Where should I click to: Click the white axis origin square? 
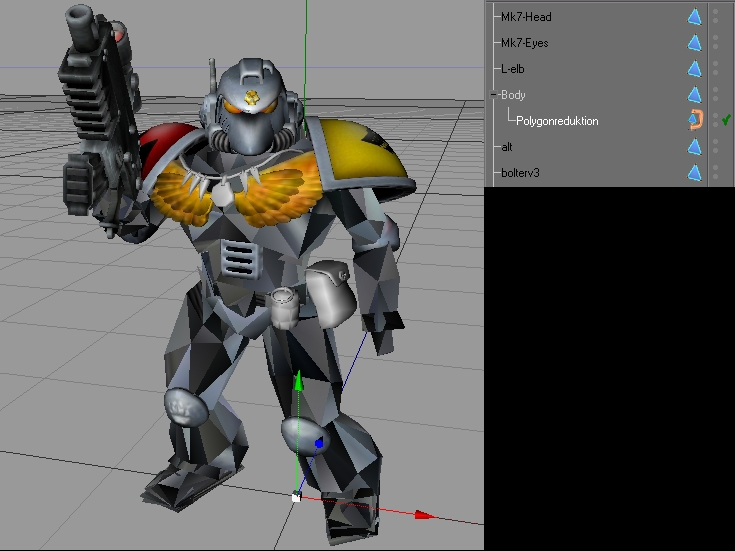(x=296, y=498)
